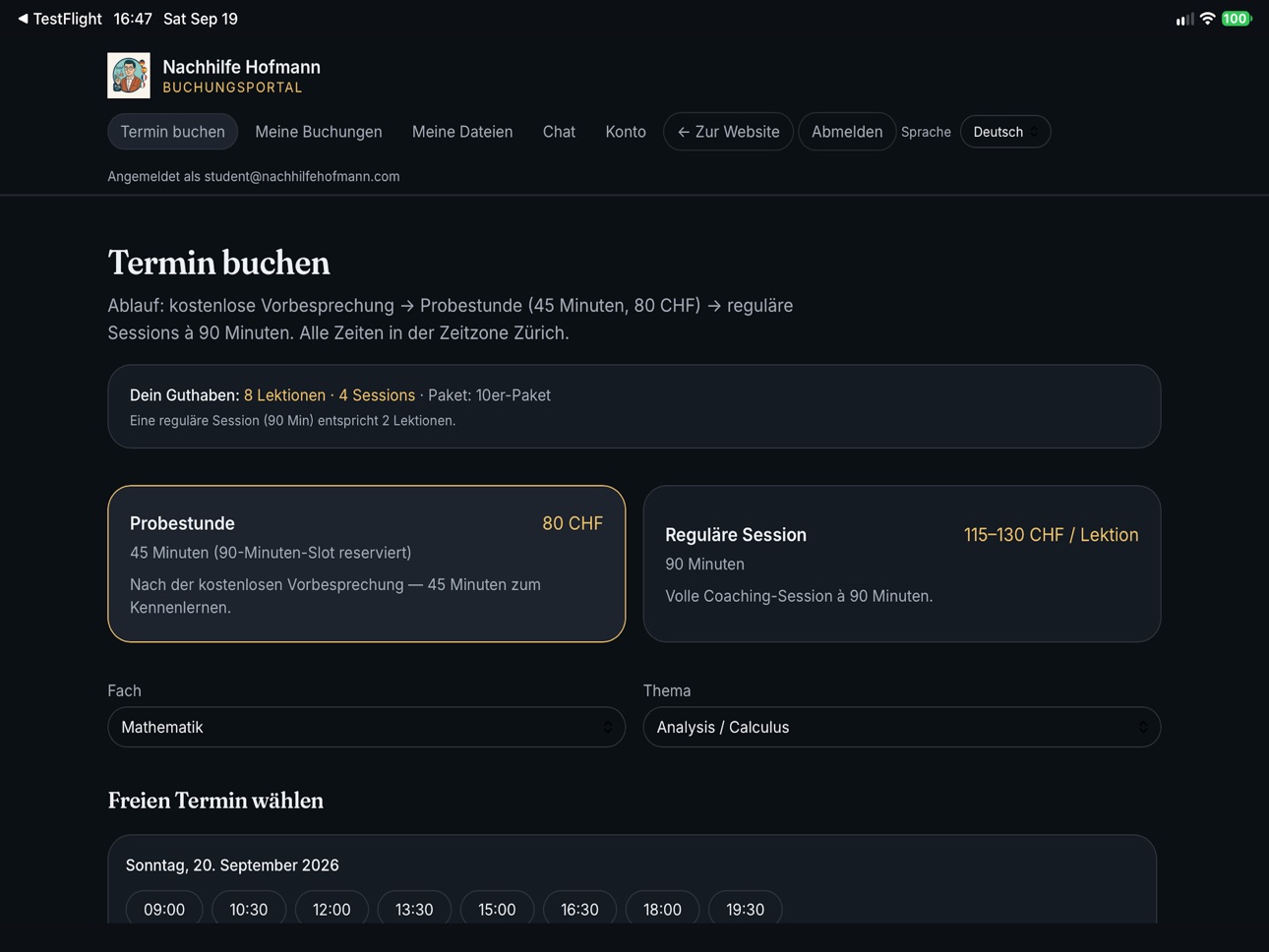Click the 4 Sessions credit text
The image size is (1269, 952).
click(377, 395)
